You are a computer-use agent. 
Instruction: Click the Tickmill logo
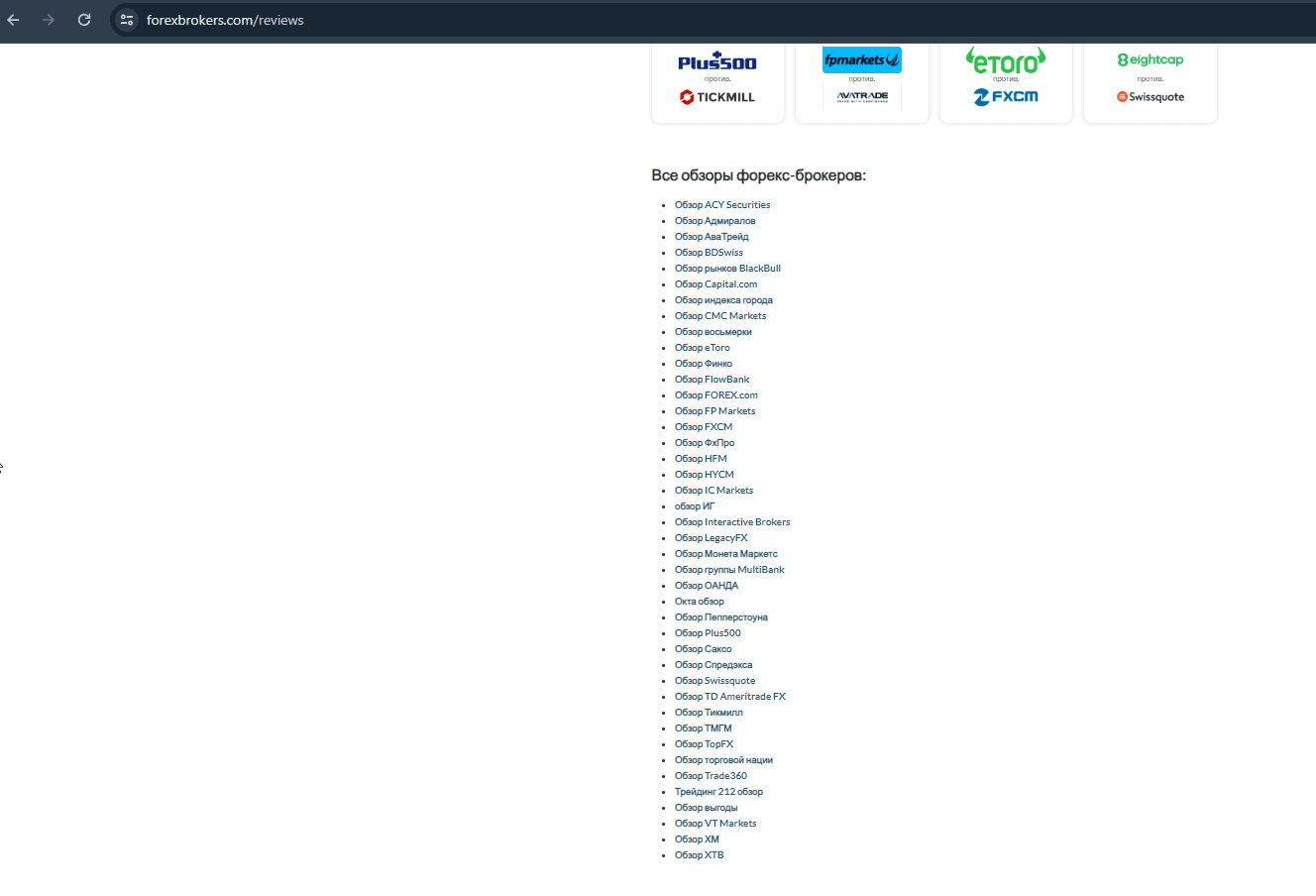click(717, 97)
